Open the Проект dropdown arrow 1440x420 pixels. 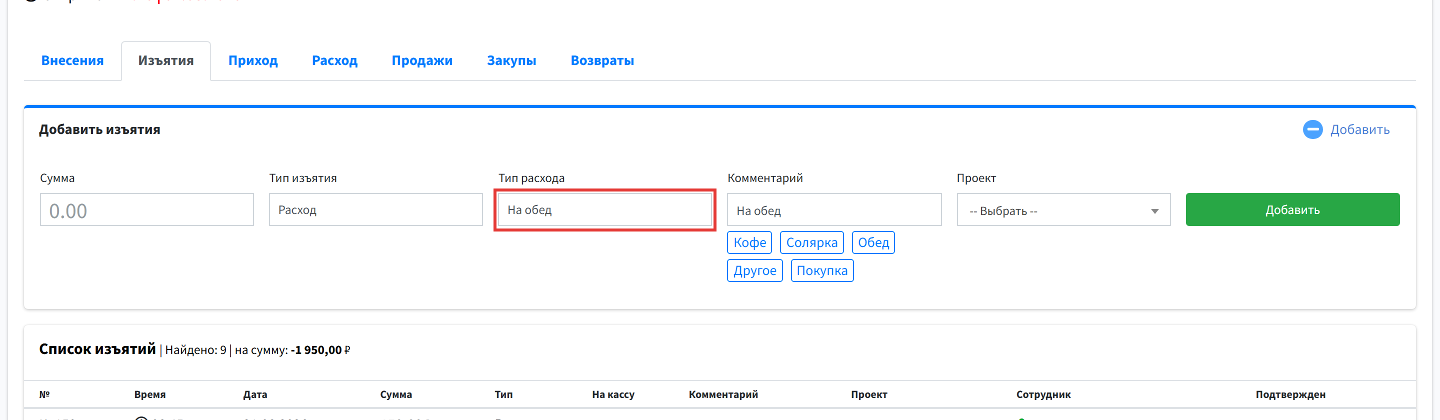click(x=1155, y=211)
